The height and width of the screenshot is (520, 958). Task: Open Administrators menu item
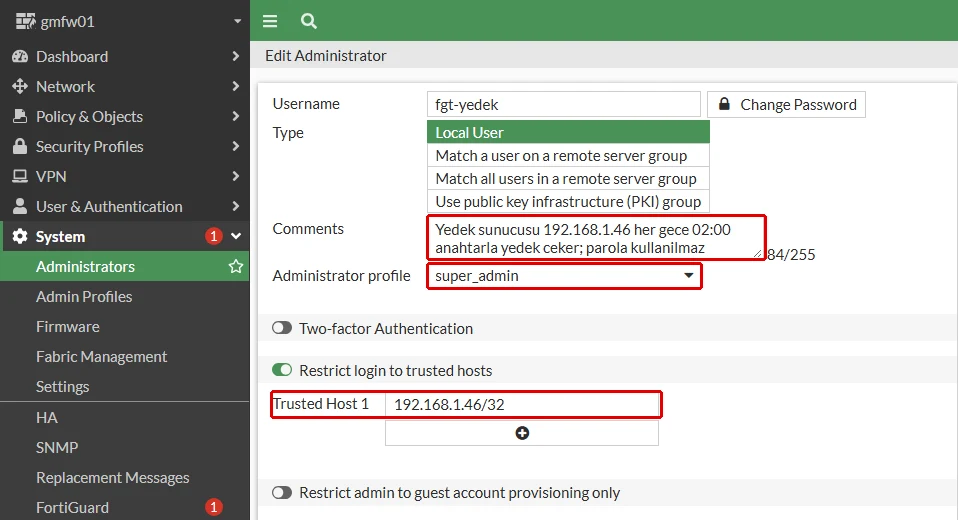(x=125, y=266)
